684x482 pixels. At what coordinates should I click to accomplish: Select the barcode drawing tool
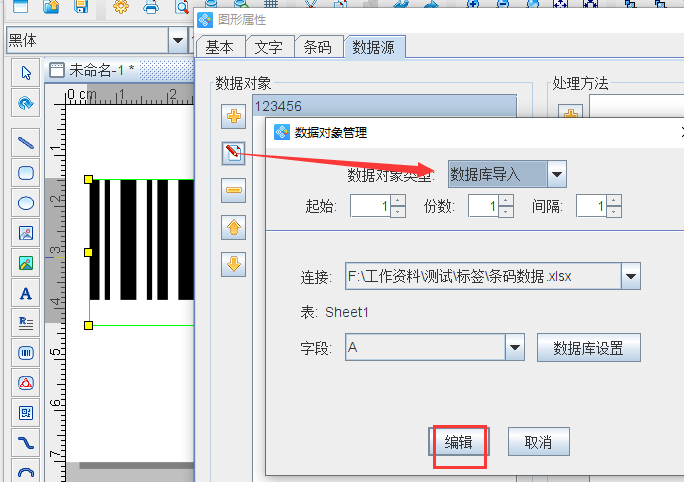tap(26, 353)
